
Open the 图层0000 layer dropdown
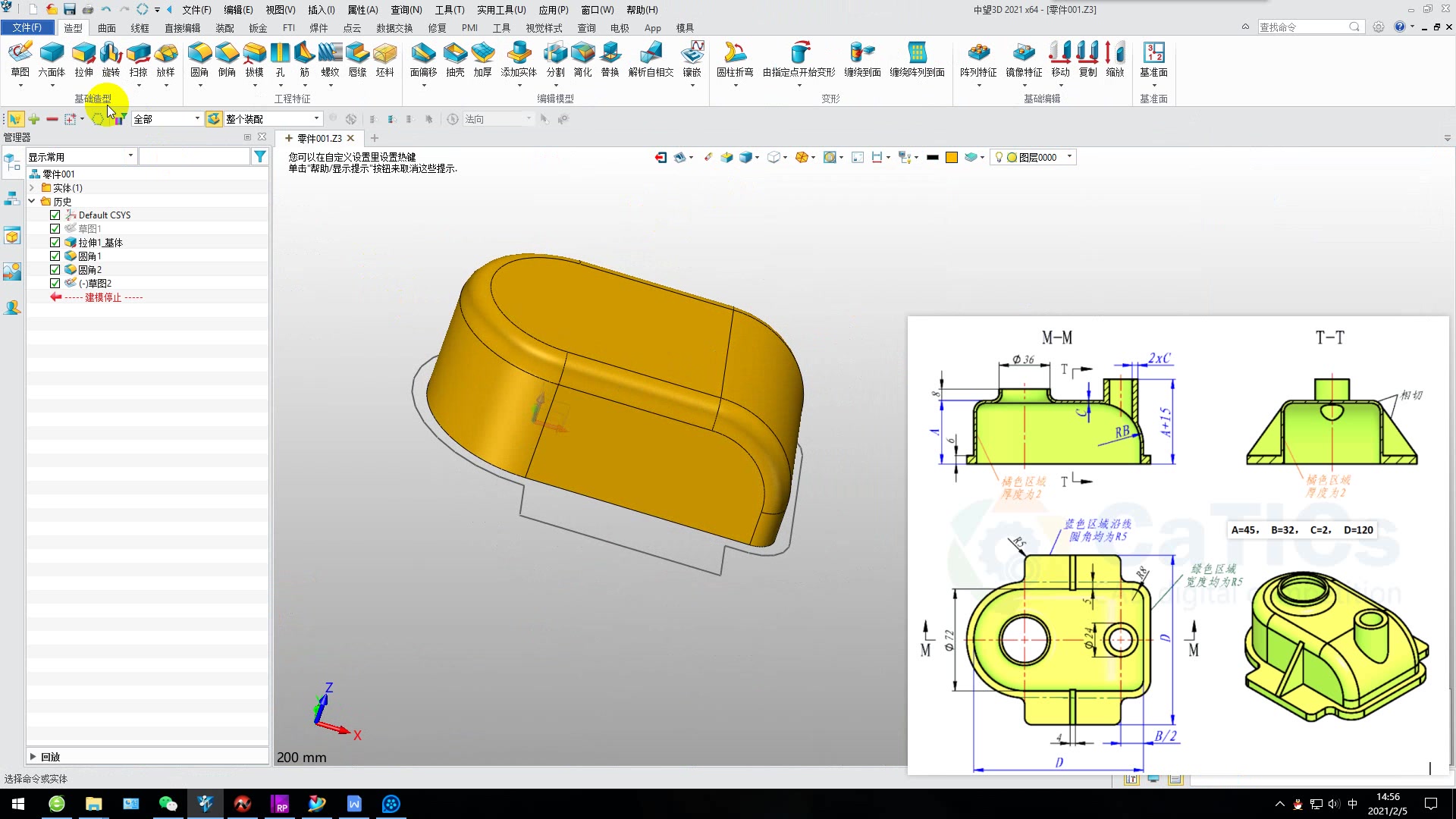click(1068, 157)
